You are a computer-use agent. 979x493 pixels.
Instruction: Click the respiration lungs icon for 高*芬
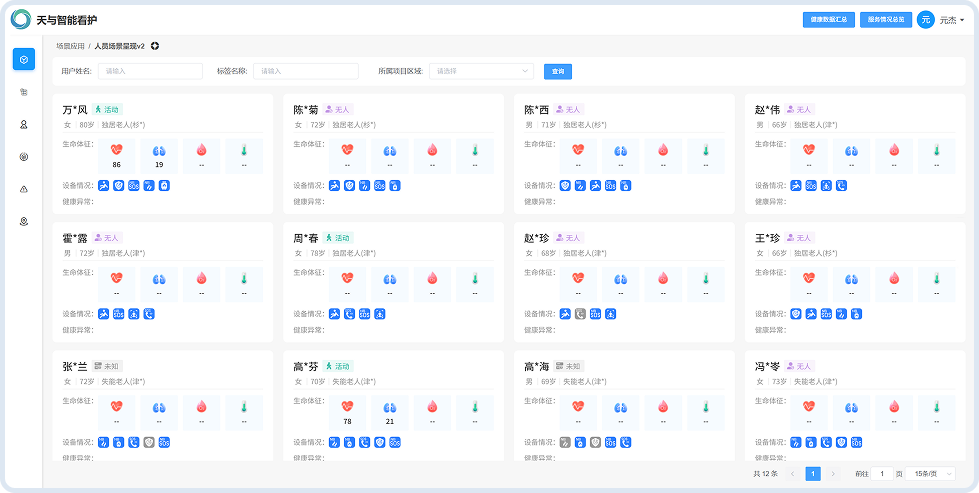390,406
